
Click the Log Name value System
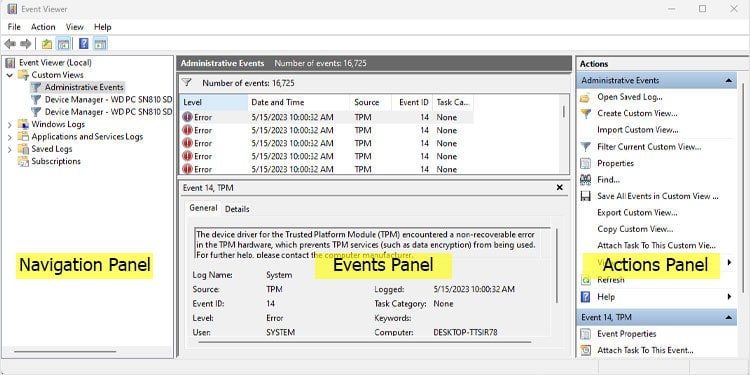[279, 275]
